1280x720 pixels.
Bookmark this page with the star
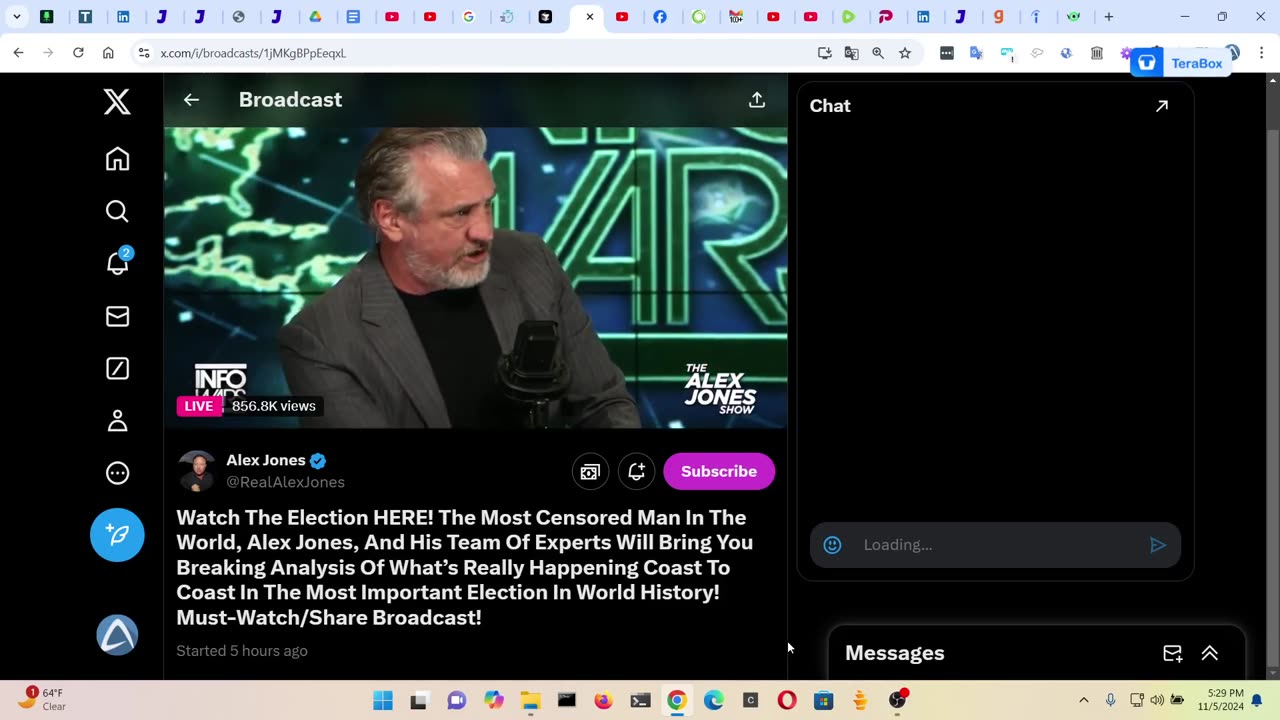(x=905, y=53)
